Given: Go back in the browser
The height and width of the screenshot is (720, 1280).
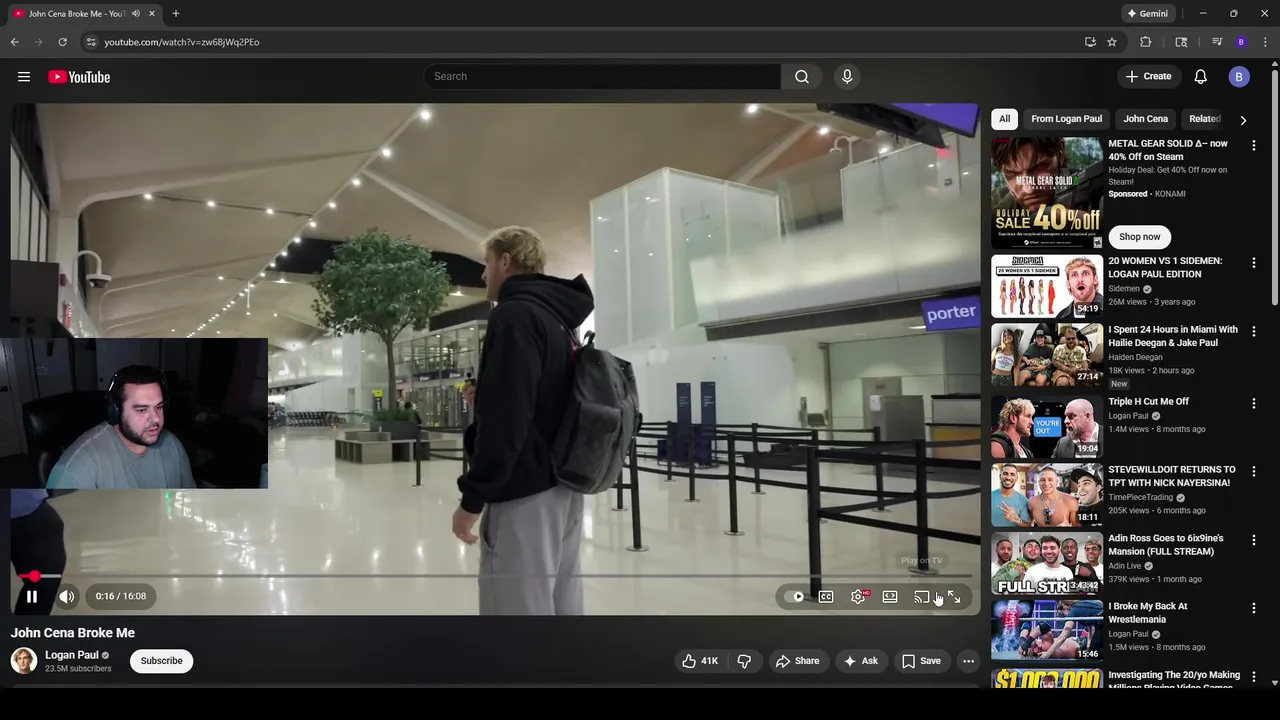Looking at the screenshot, I should click(14, 42).
